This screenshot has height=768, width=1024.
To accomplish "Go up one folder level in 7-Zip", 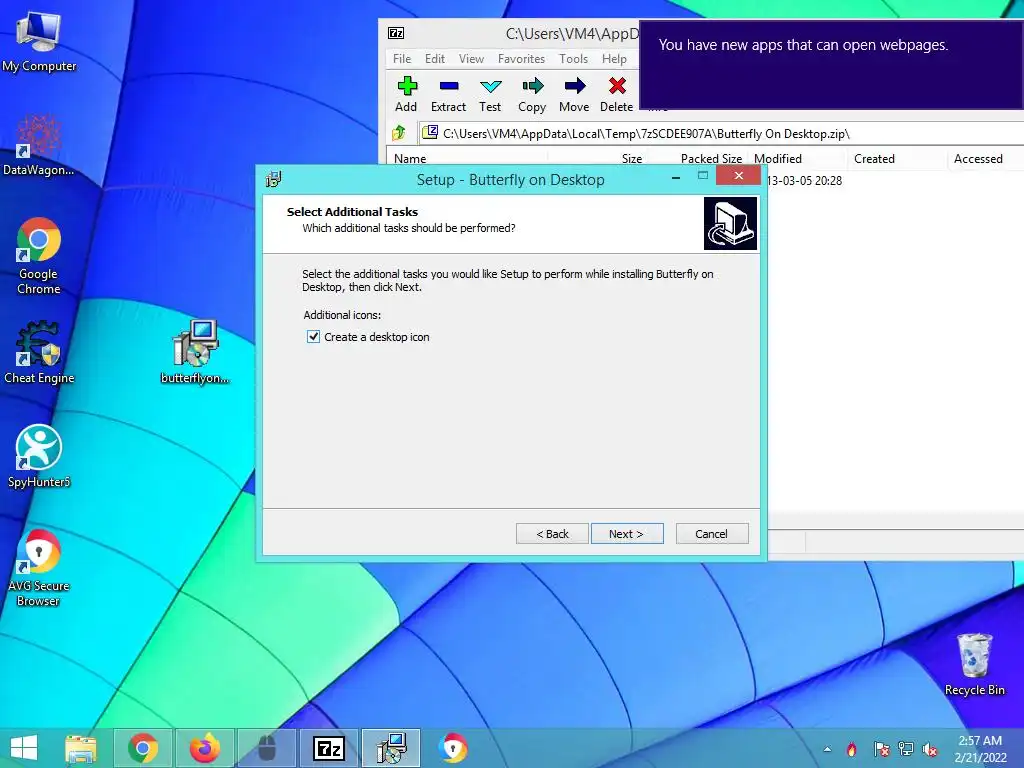I will (x=399, y=133).
